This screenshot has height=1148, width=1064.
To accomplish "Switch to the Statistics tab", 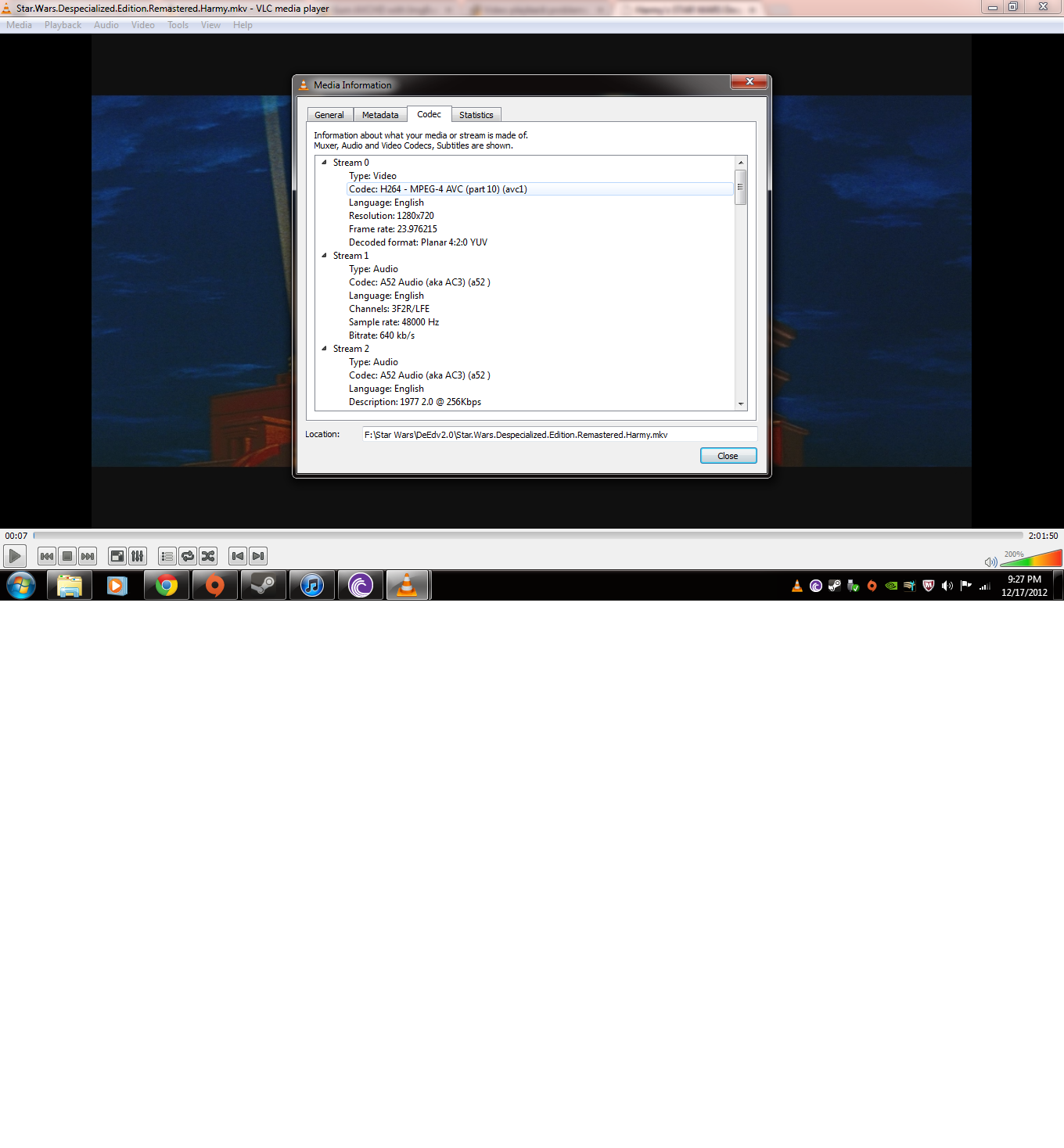I will (x=476, y=115).
